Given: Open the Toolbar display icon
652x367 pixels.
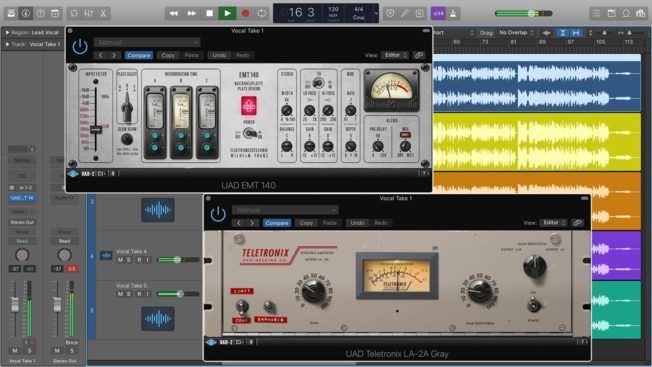Looking at the screenshot, I should pos(55,13).
